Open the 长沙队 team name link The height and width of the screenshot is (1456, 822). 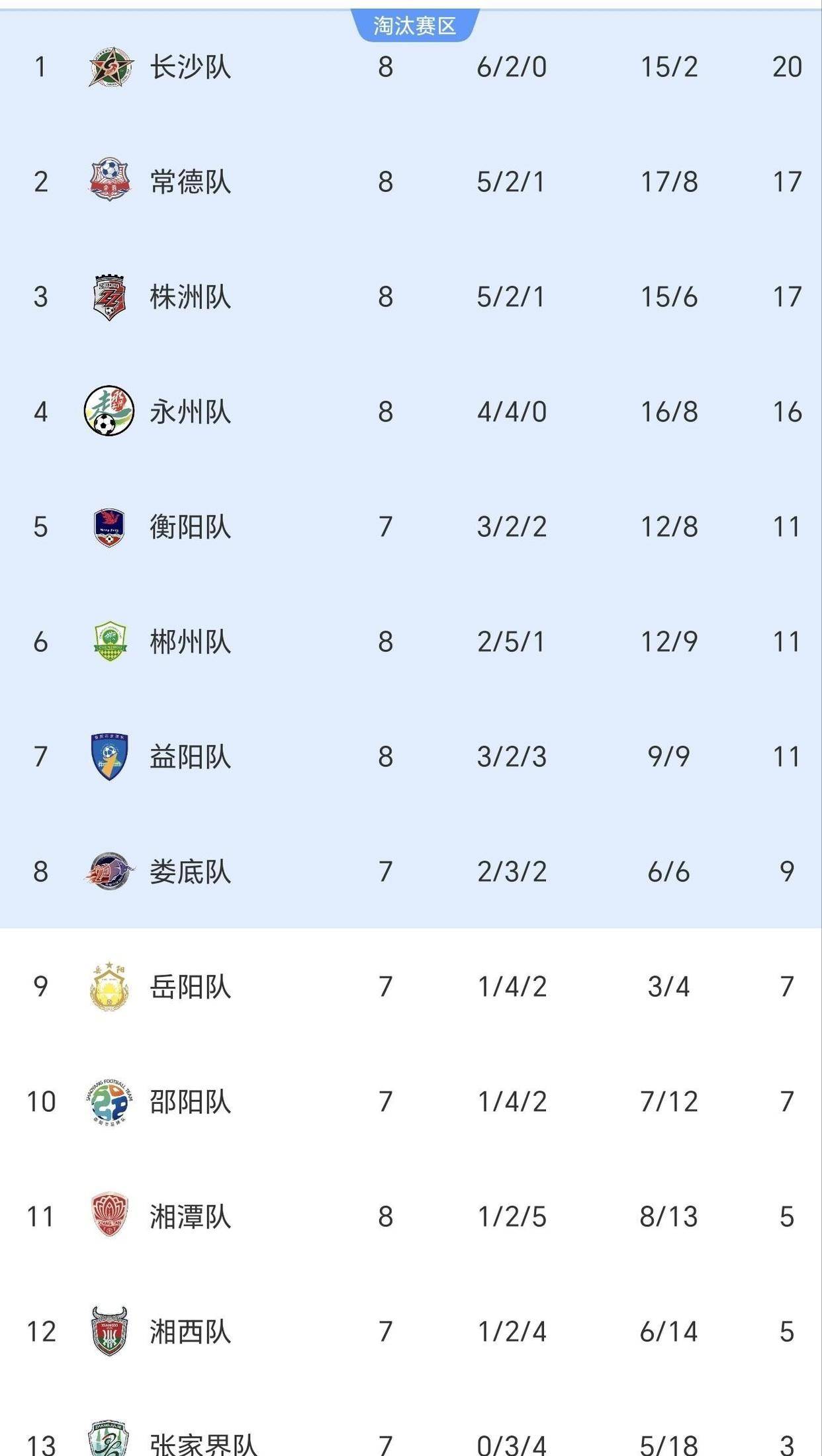point(191,67)
